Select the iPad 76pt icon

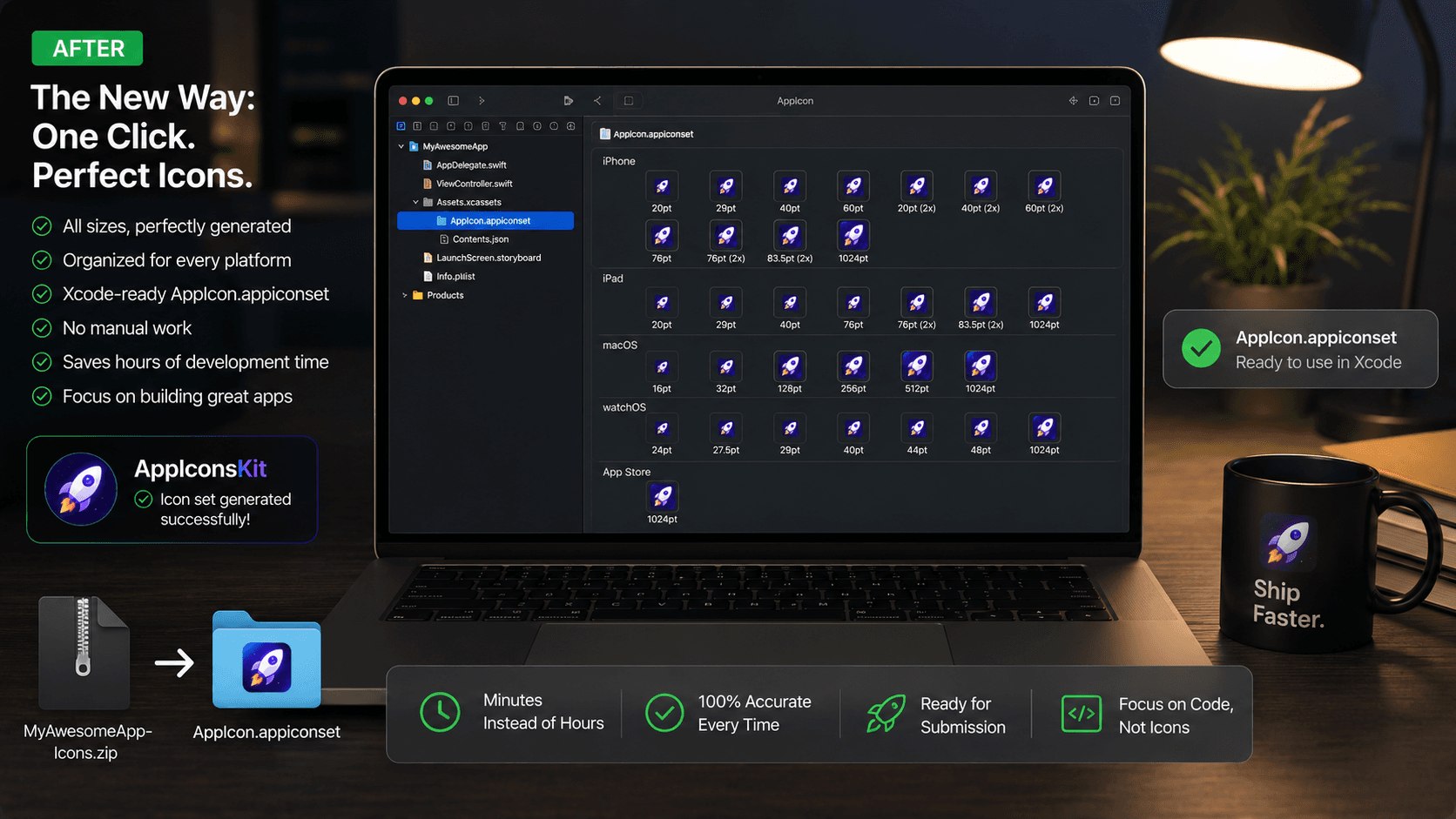[853, 303]
